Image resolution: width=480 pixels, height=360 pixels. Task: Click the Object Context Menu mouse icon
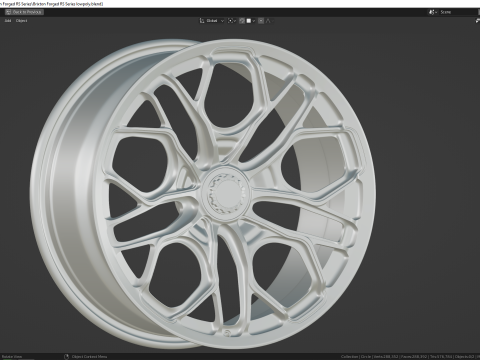tap(66, 357)
